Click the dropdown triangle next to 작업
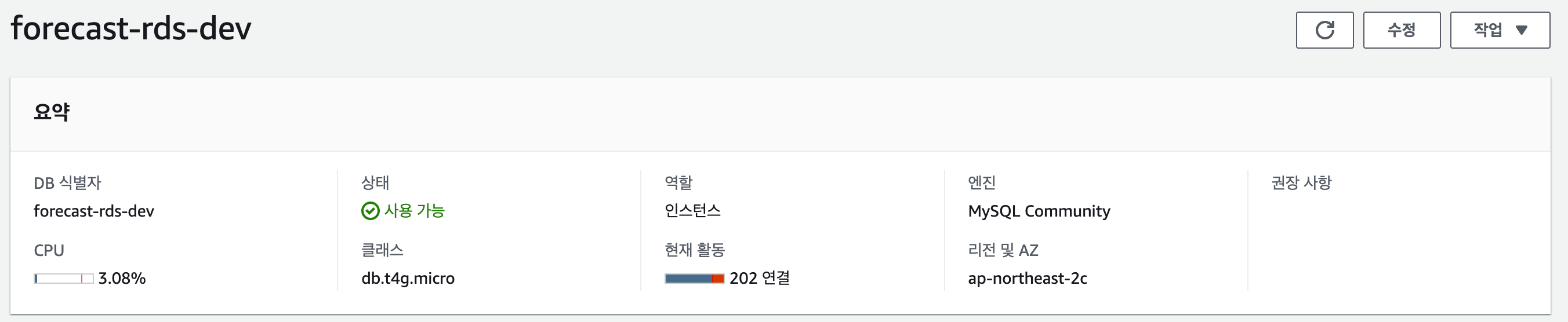Screen dimensions: 1568x322 [1521, 30]
